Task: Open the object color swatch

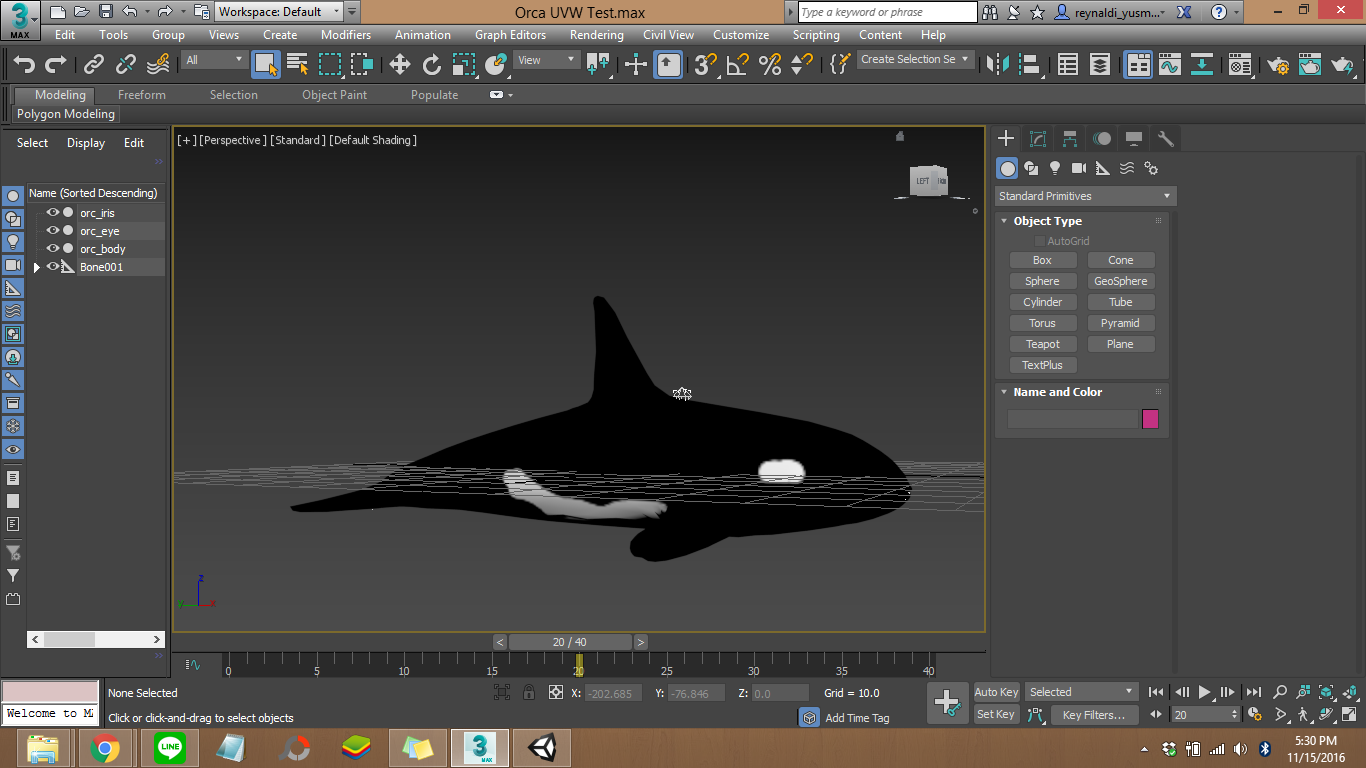Action: 1150,419
